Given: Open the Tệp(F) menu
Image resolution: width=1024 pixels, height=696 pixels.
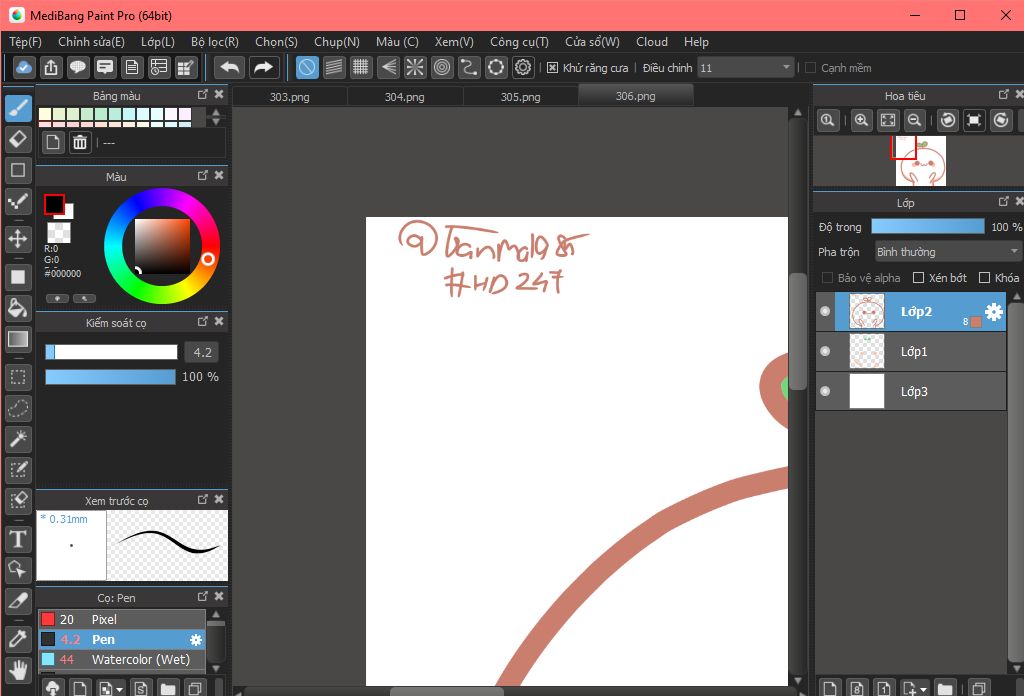Looking at the screenshot, I should [25, 42].
